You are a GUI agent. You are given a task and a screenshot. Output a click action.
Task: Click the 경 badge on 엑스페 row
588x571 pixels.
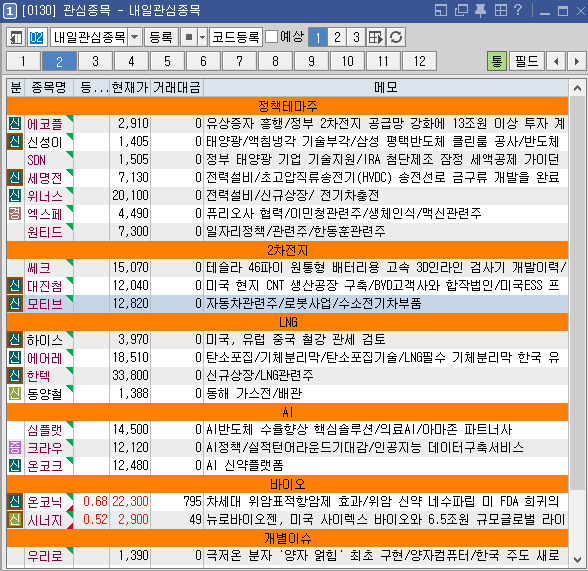15,214
